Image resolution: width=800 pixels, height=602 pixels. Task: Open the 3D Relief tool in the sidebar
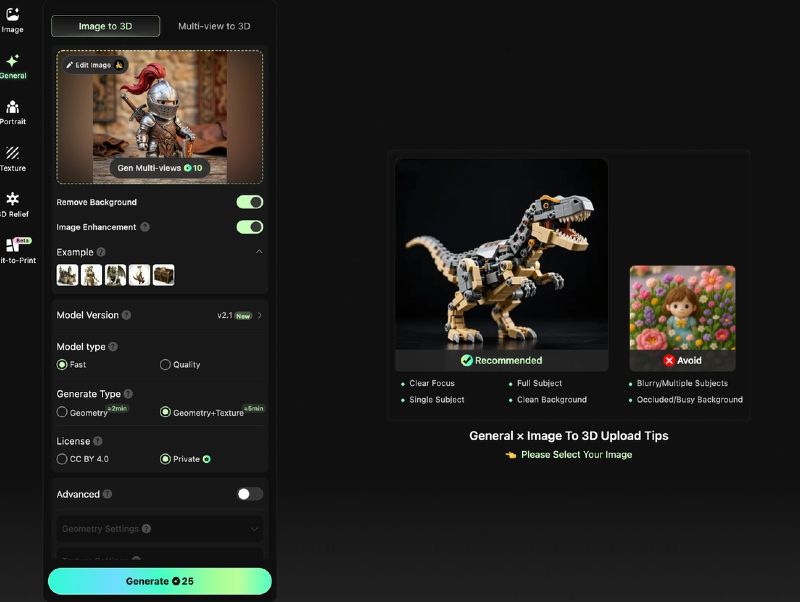click(x=14, y=205)
